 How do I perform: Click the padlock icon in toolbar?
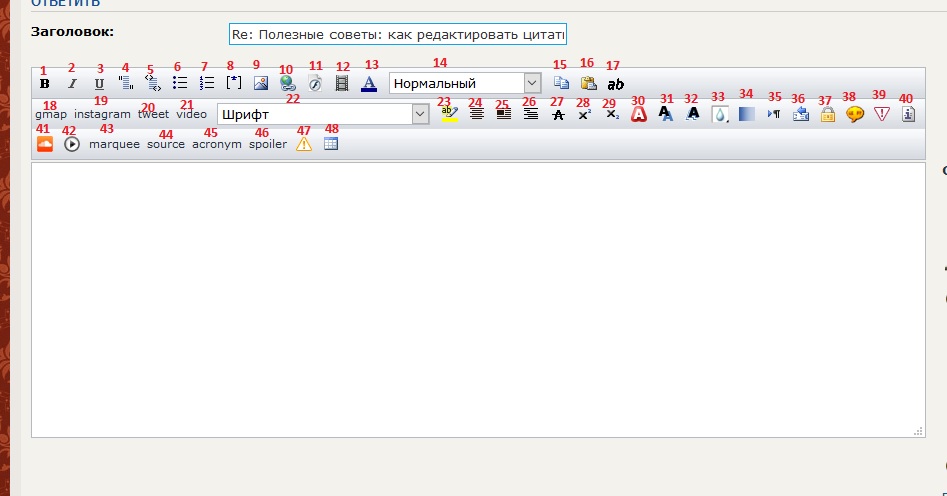click(827, 115)
